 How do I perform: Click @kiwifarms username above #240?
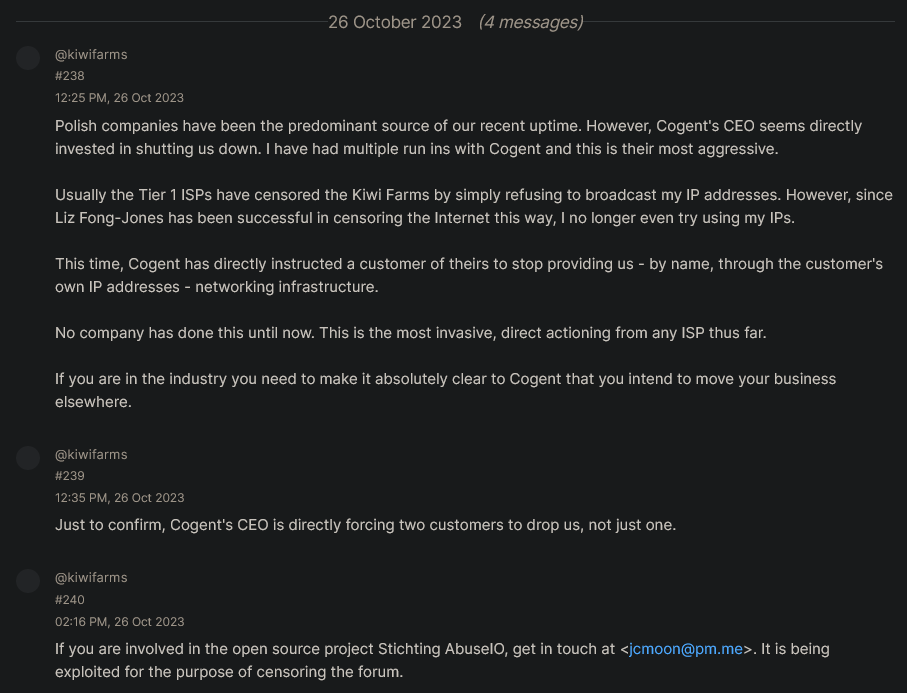[x=91, y=577]
